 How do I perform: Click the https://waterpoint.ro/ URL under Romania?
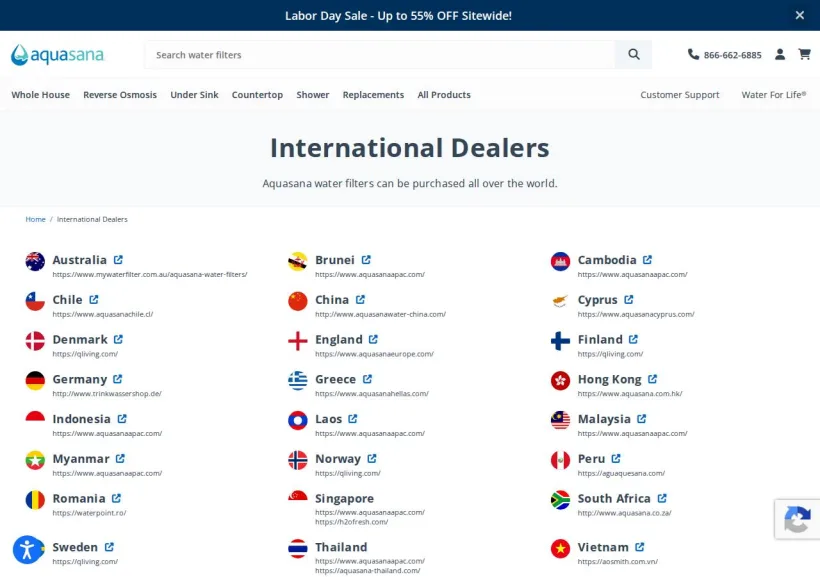click(x=89, y=513)
